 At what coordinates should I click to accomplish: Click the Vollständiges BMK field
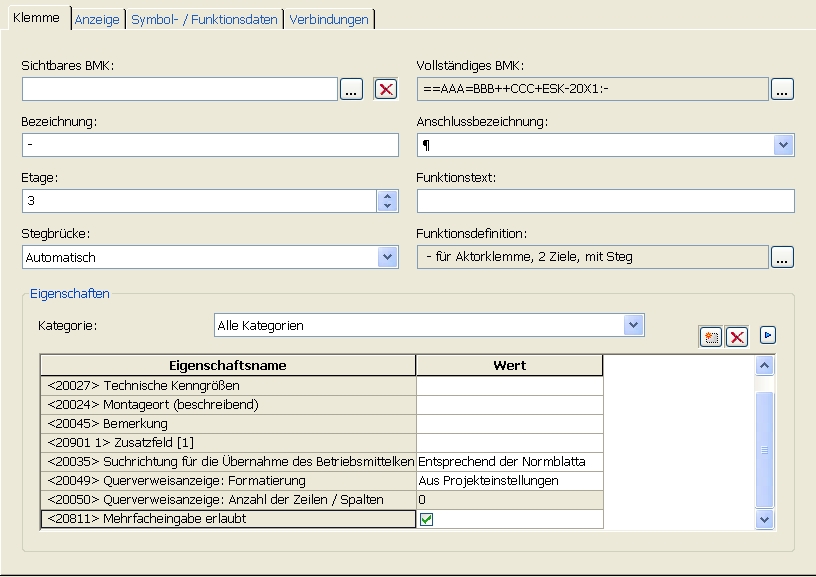(593, 89)
